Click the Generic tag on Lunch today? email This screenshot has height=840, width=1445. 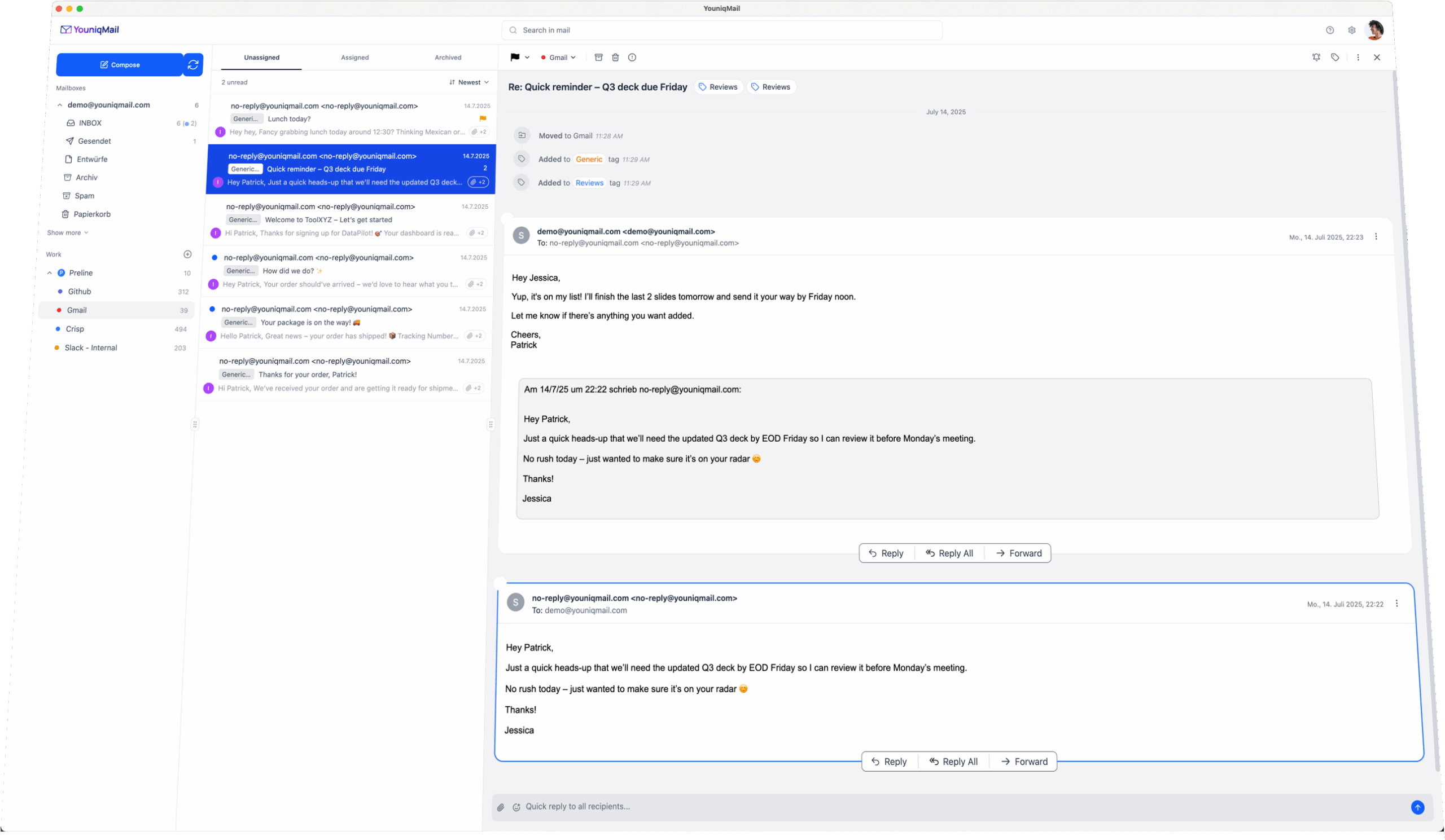(x=247, y=118)
